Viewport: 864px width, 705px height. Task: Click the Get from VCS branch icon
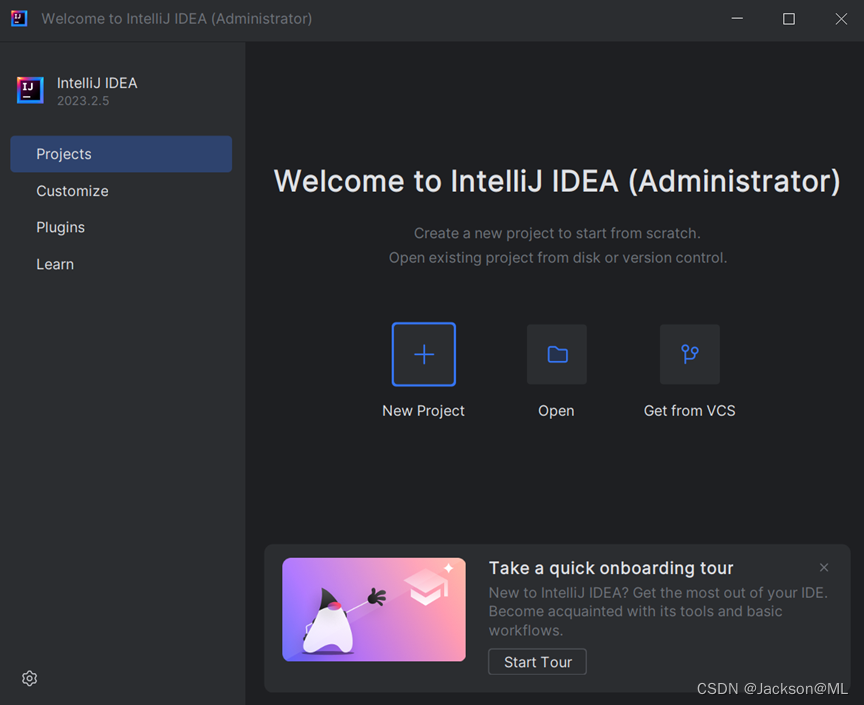coord(689,354)
